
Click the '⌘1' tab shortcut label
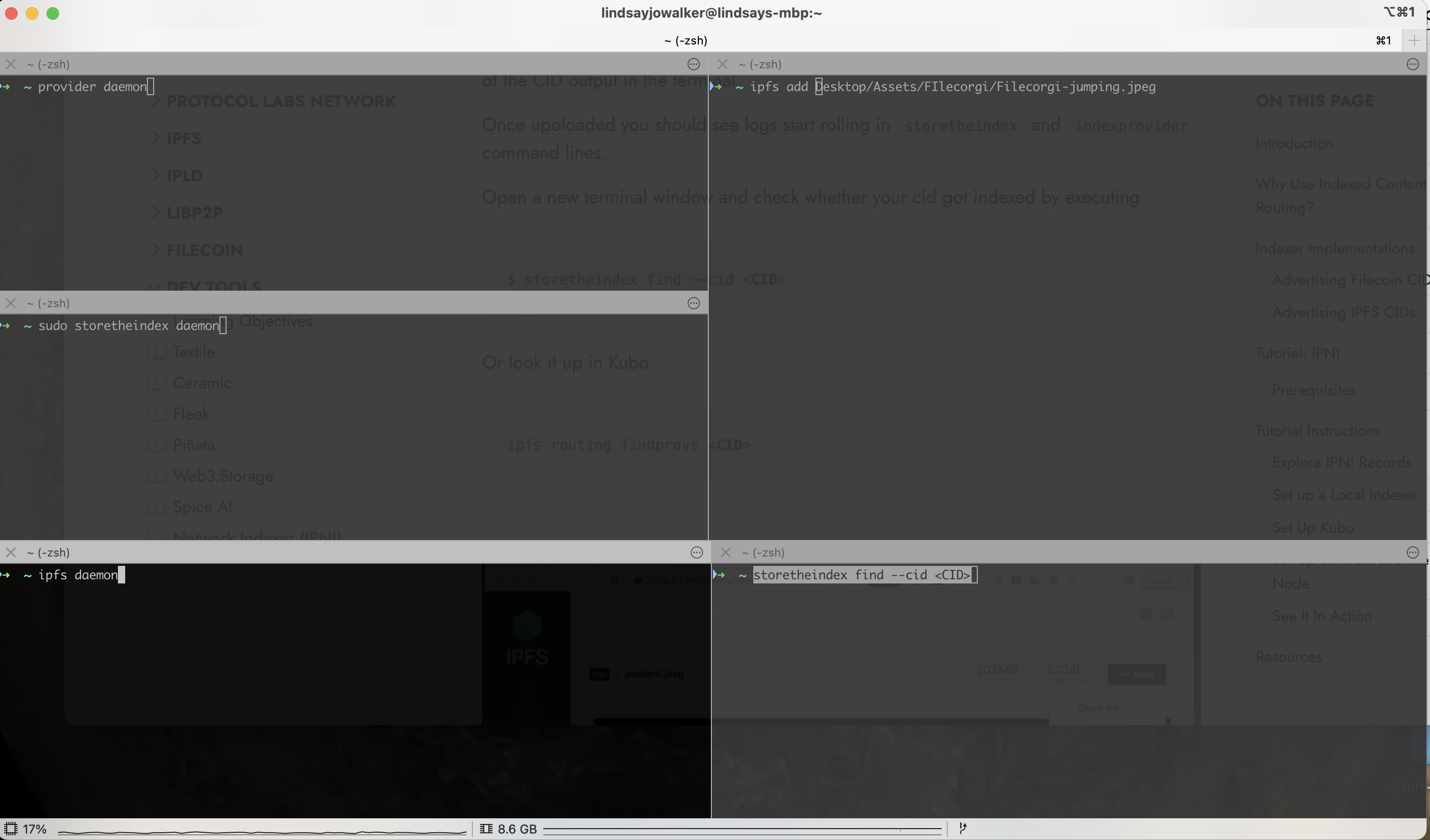pyautogui.click(x=1383, y=40)
